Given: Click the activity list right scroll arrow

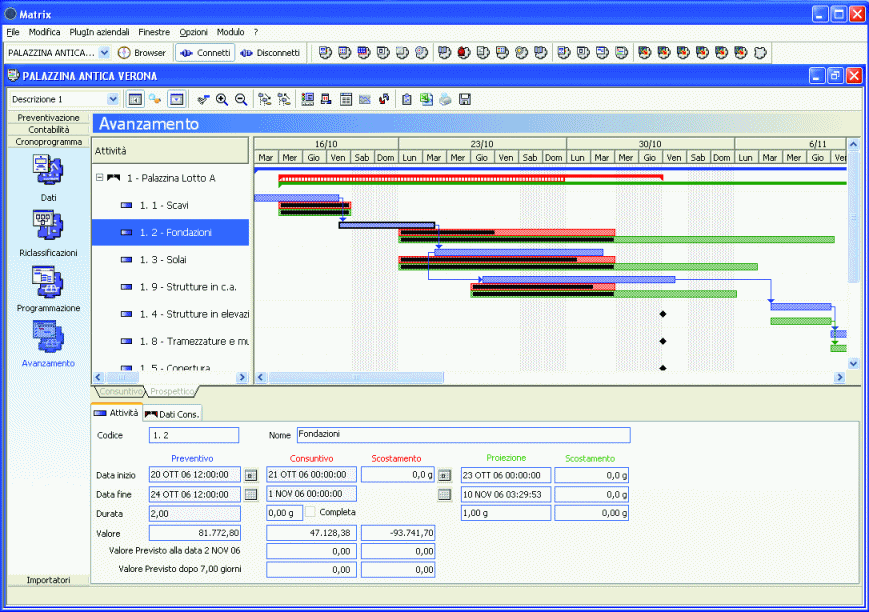Looking at the screenshot, I should (242, 378).
